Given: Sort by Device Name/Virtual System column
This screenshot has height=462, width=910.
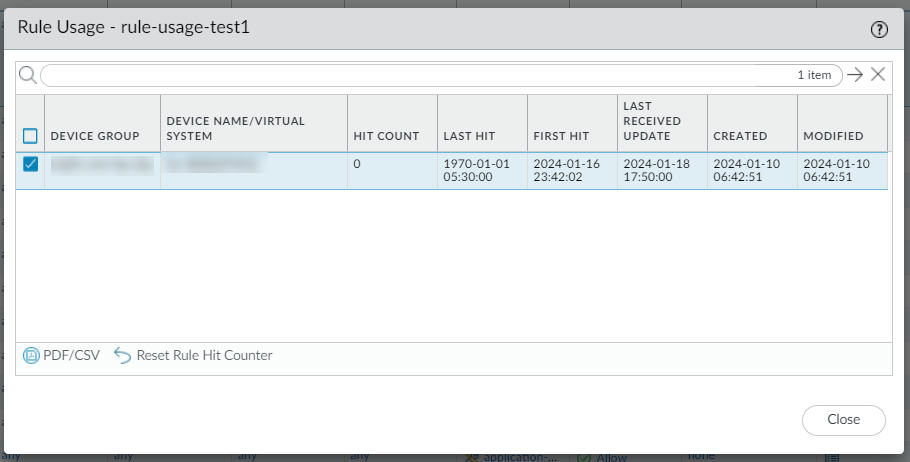Looking at the screenshot, I should [x=235, y=128].
